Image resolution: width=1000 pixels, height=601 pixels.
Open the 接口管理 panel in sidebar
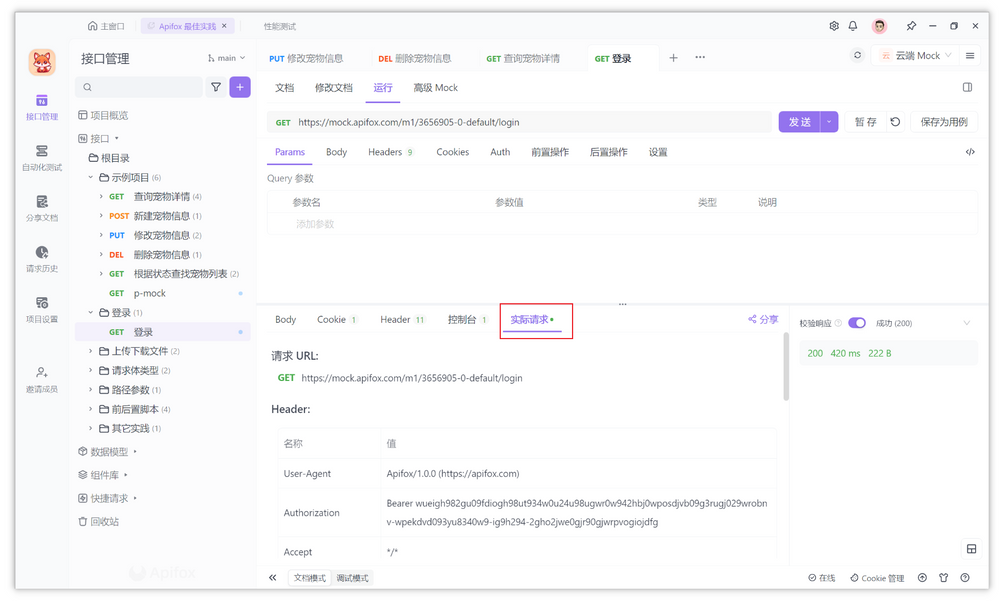click(x=41, y=108)
